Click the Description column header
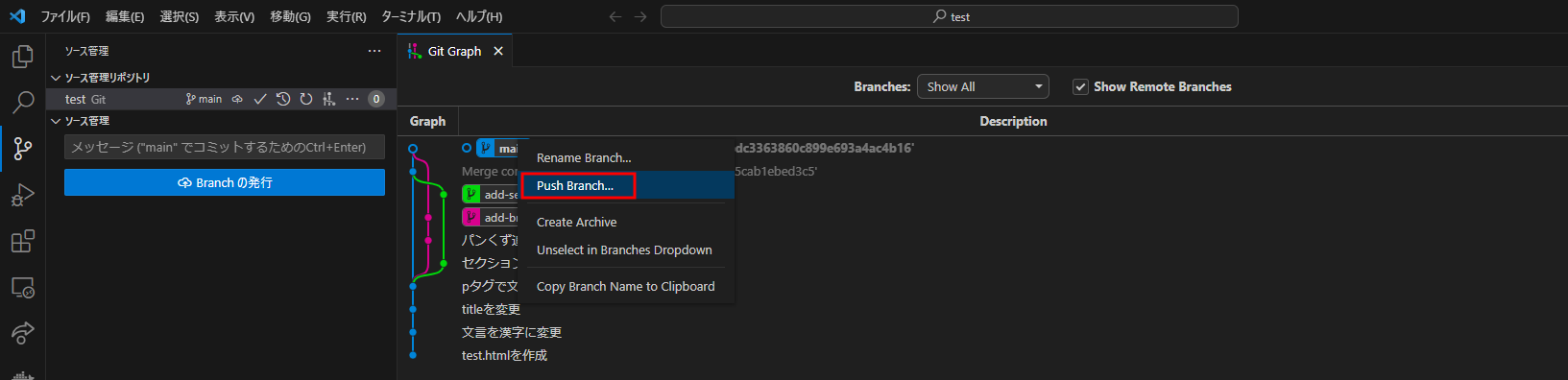 [1013, 121]
